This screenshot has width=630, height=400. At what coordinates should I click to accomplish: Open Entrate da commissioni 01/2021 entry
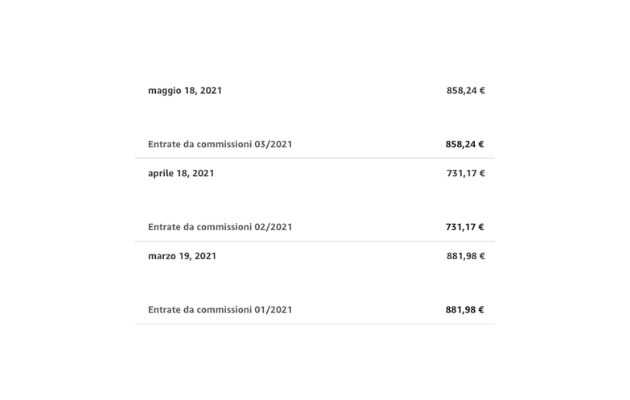tap(220, 310)
